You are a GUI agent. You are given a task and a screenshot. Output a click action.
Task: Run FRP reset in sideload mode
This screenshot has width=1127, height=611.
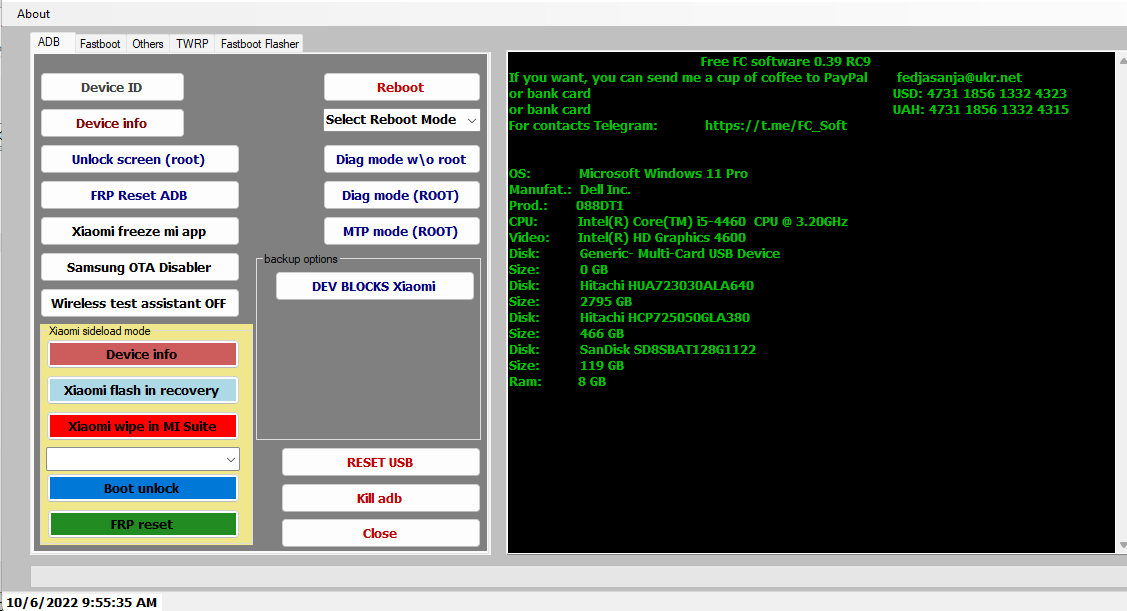tap(142, 523)
